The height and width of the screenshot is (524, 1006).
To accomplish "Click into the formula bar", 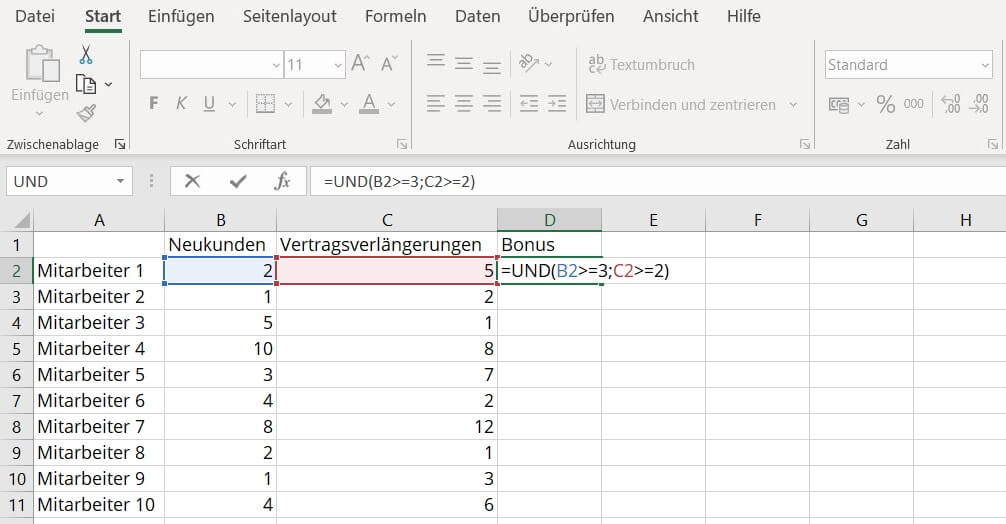I will [x=658, y=182].
